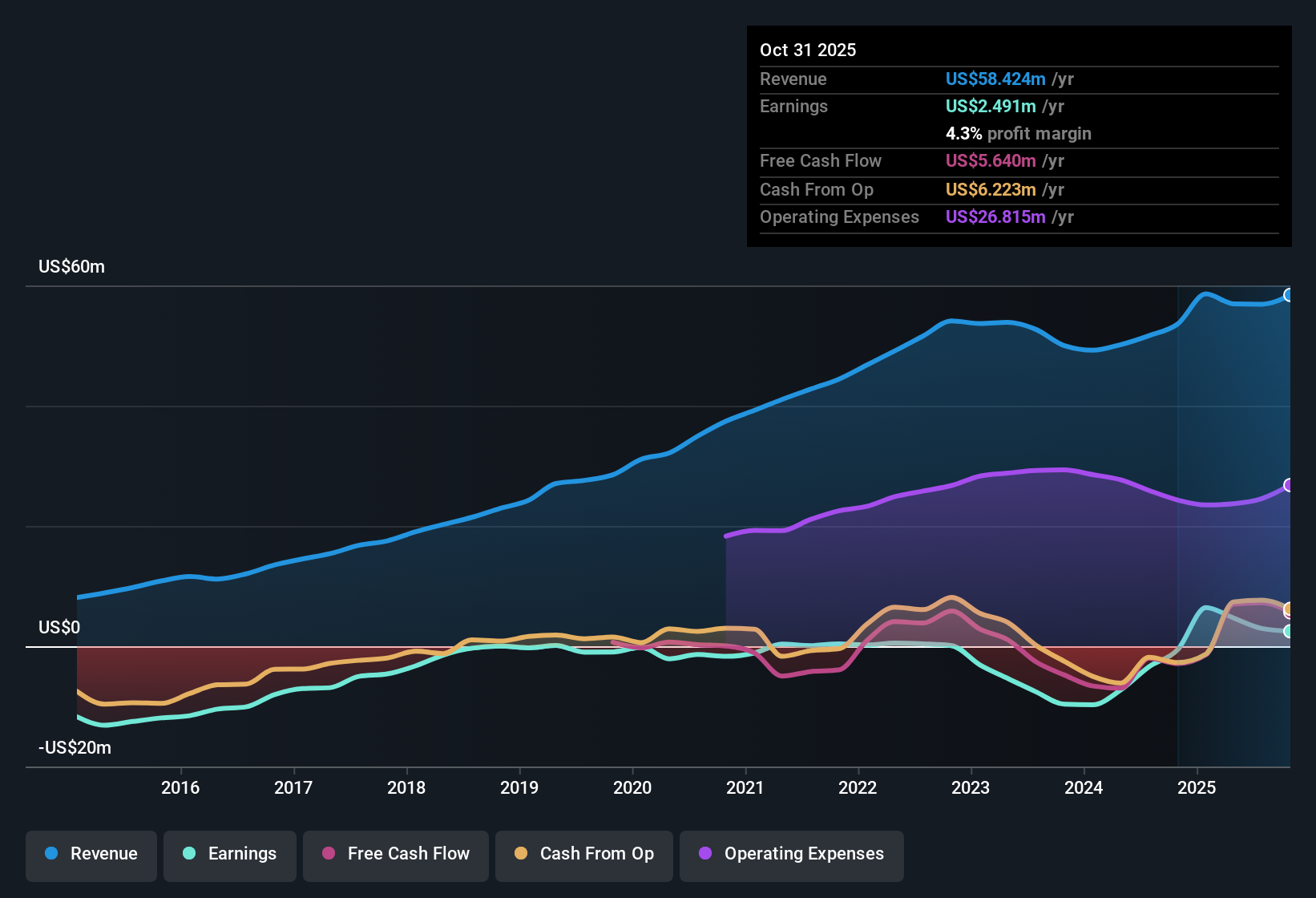This screenshot has height=898, width=1316.
Task: Click the US$58.424m Revenue value
Action: (995, 79)
